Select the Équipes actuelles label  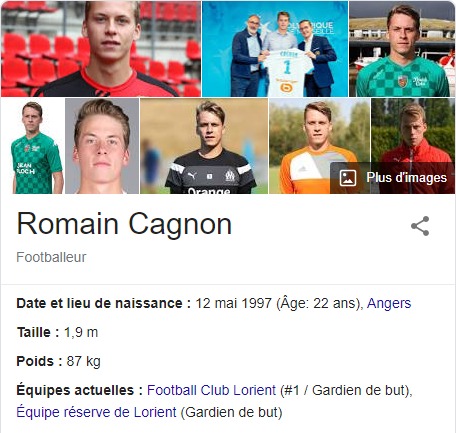coord(80,390)
